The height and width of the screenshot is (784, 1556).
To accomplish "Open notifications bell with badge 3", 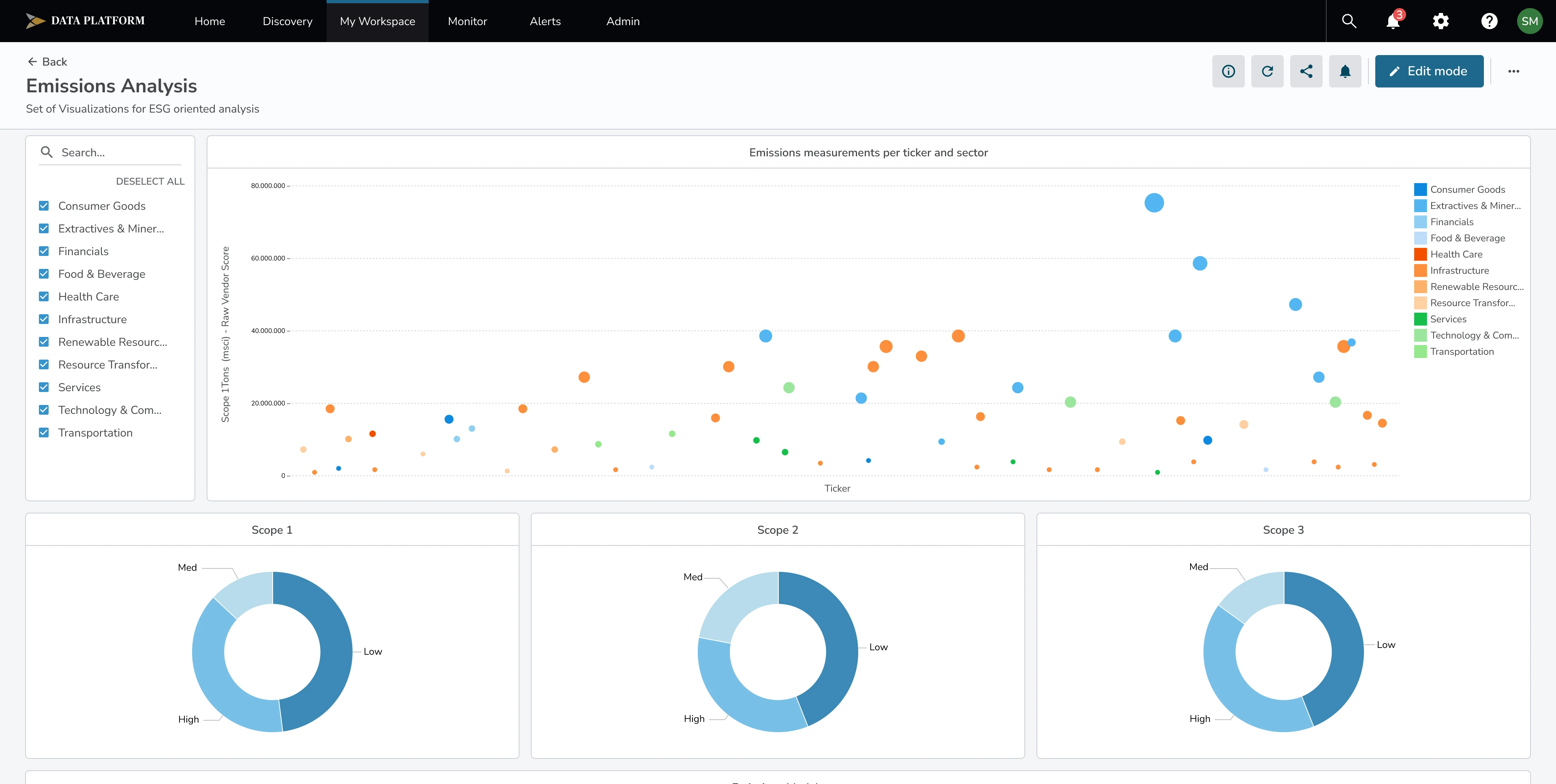I will pos(1394,21).
